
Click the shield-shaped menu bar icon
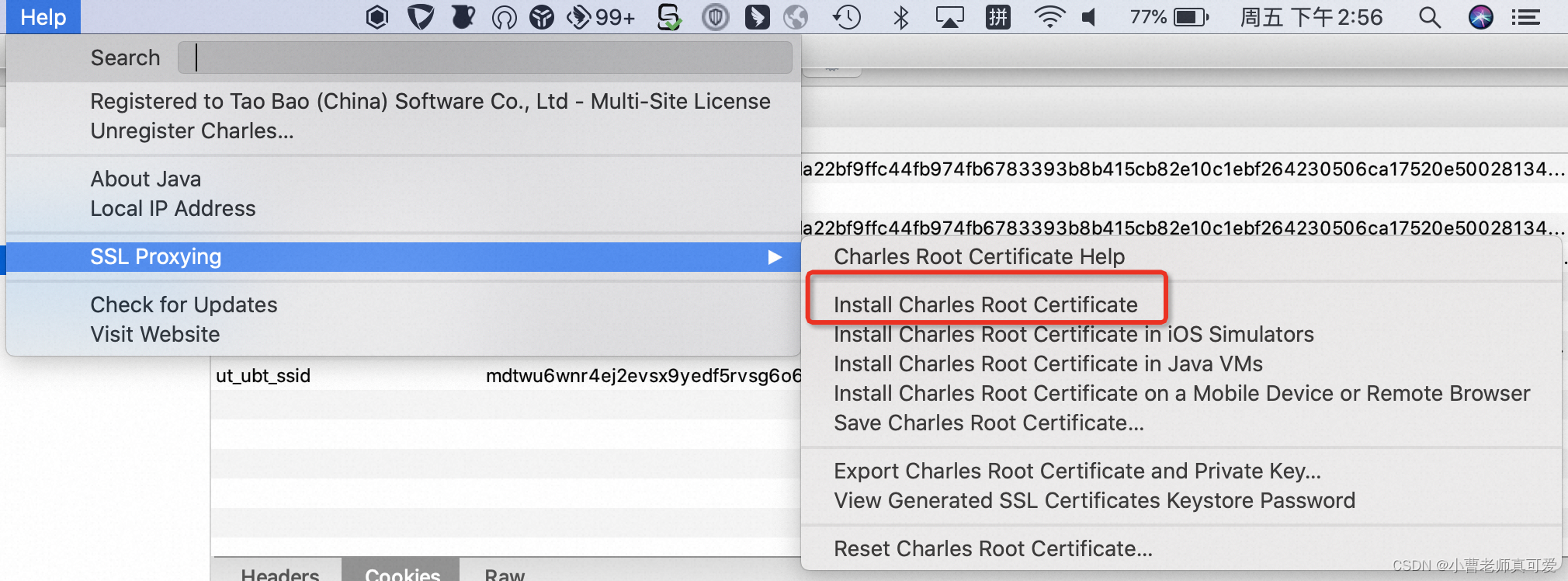click(x=421, y=17)
